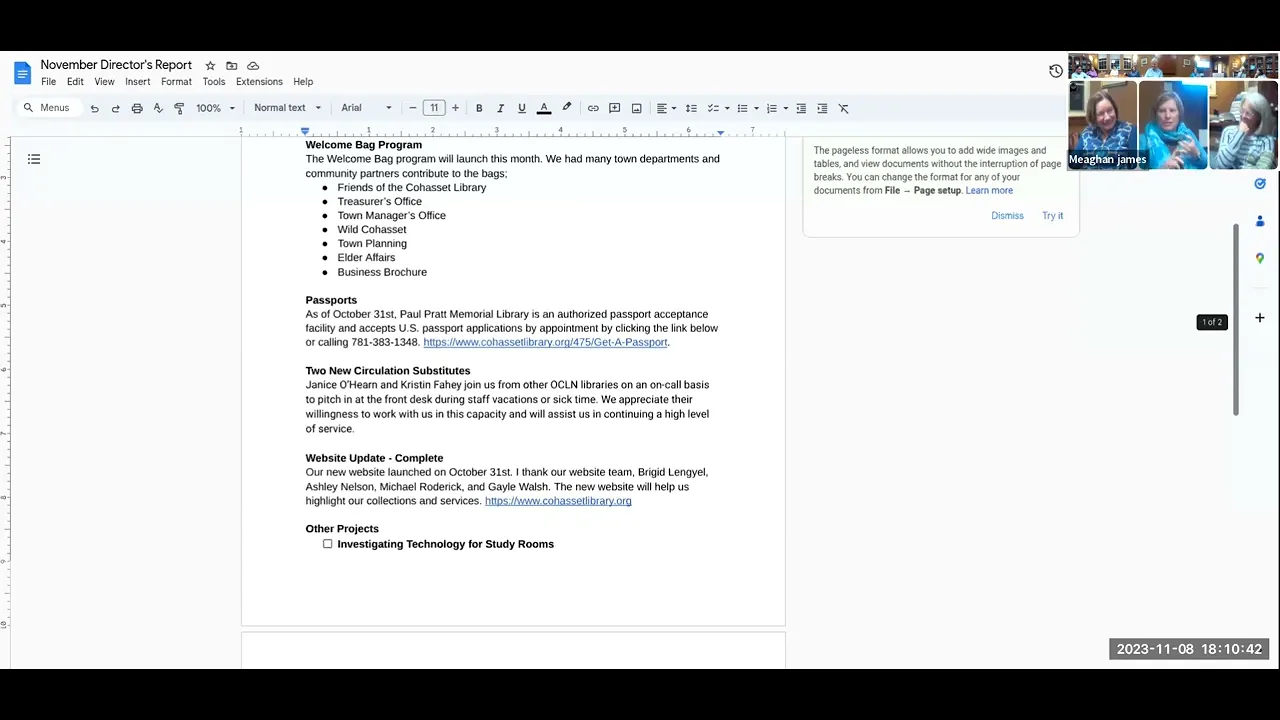
Task: Open version history clock icon
Action: (1055, 71)
